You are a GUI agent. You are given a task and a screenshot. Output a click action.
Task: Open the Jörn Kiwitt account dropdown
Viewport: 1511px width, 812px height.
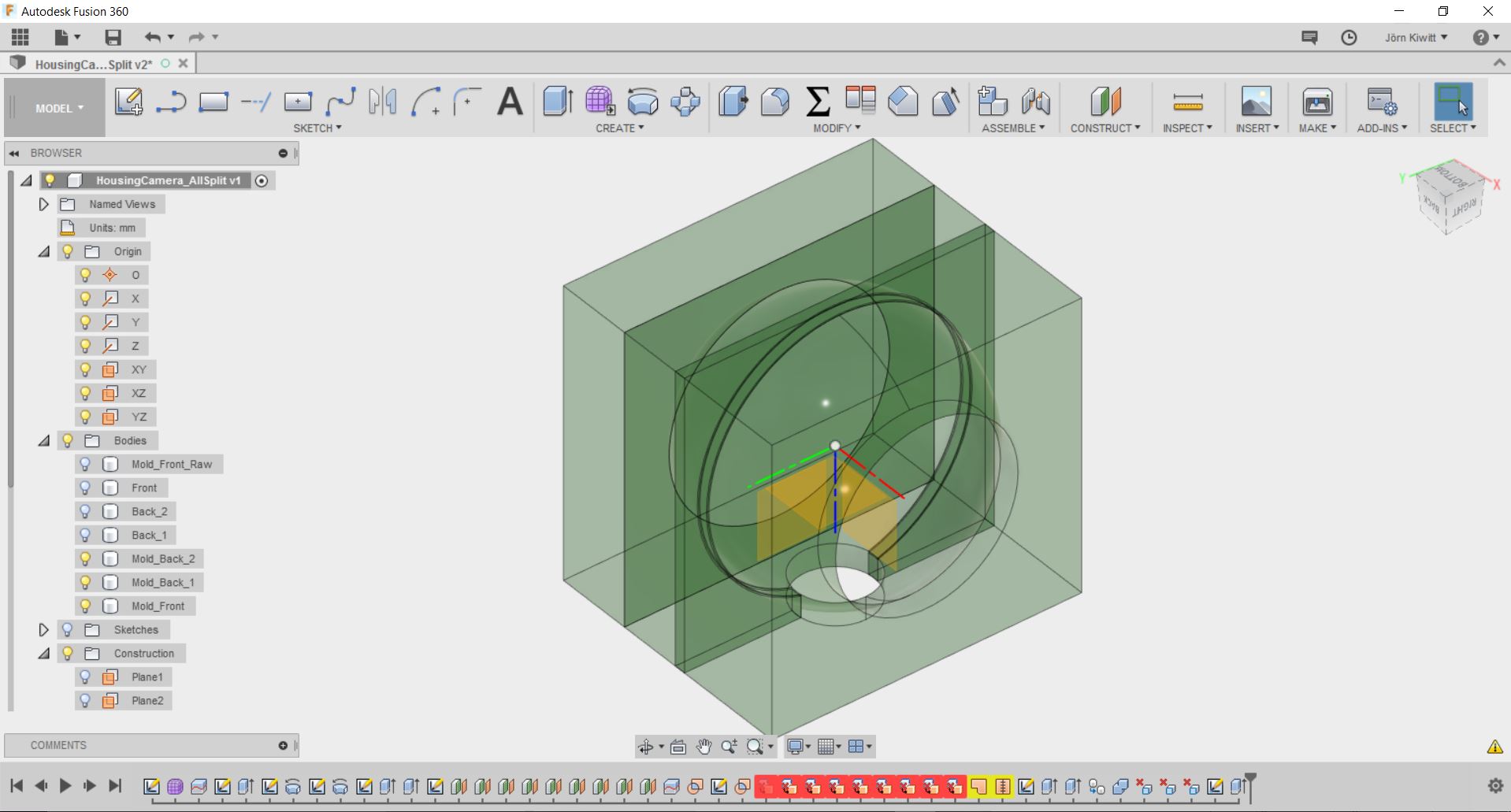pyautogui.click(x=1416, y=37)
